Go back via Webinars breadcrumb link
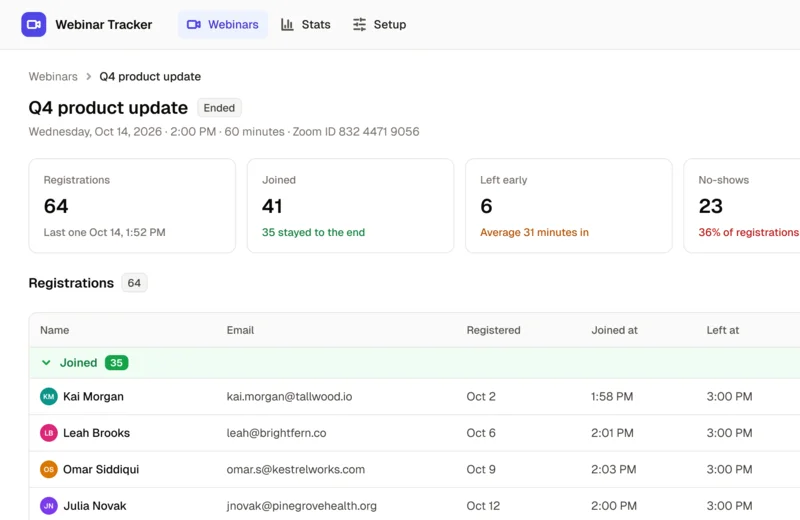This screenshot has height=520, width=800. tap(53, 77)
